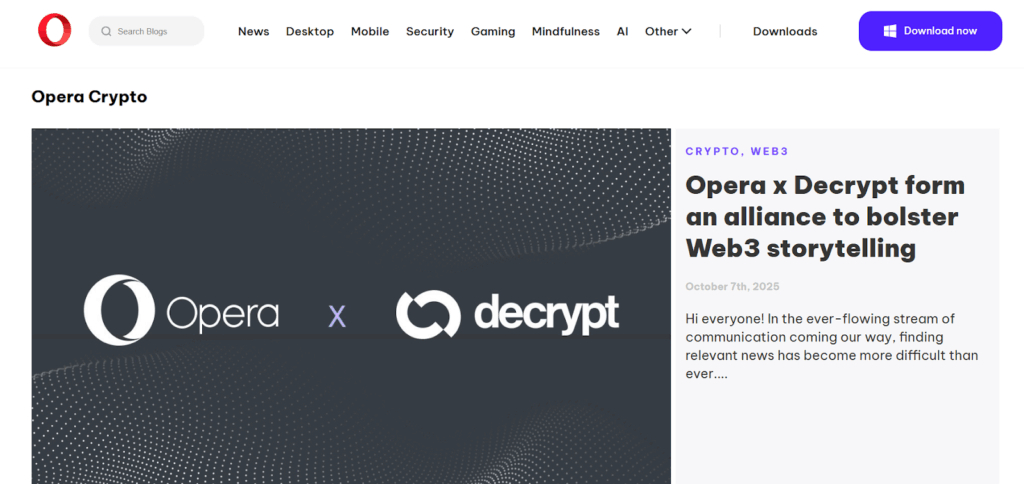Focus the Search Blogs input field
Image resolution: width=1024 pixels, height=484 pixels.
(x=155, y=31)
